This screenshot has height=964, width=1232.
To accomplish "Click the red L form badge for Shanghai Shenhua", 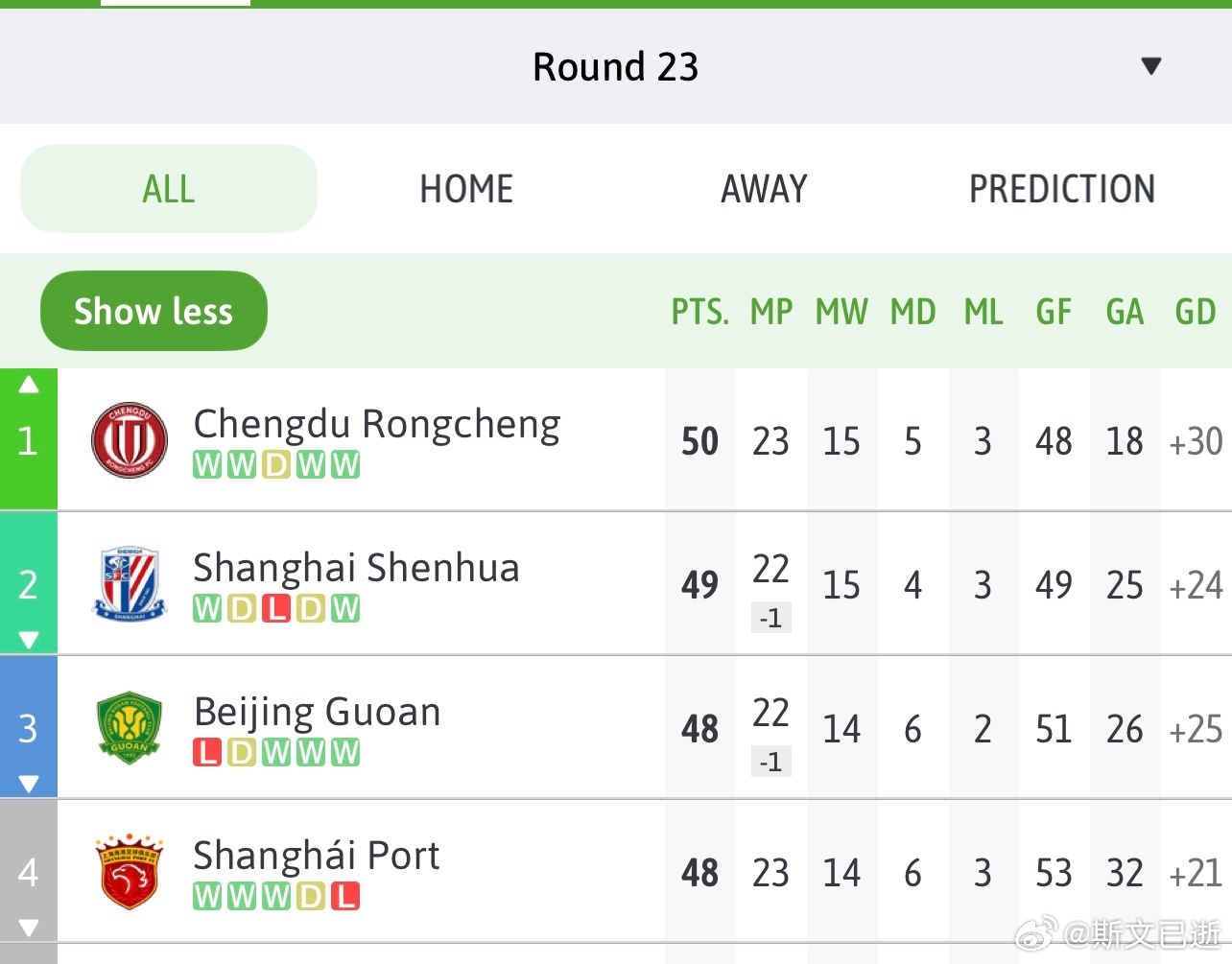I will (x=276, y=609).
